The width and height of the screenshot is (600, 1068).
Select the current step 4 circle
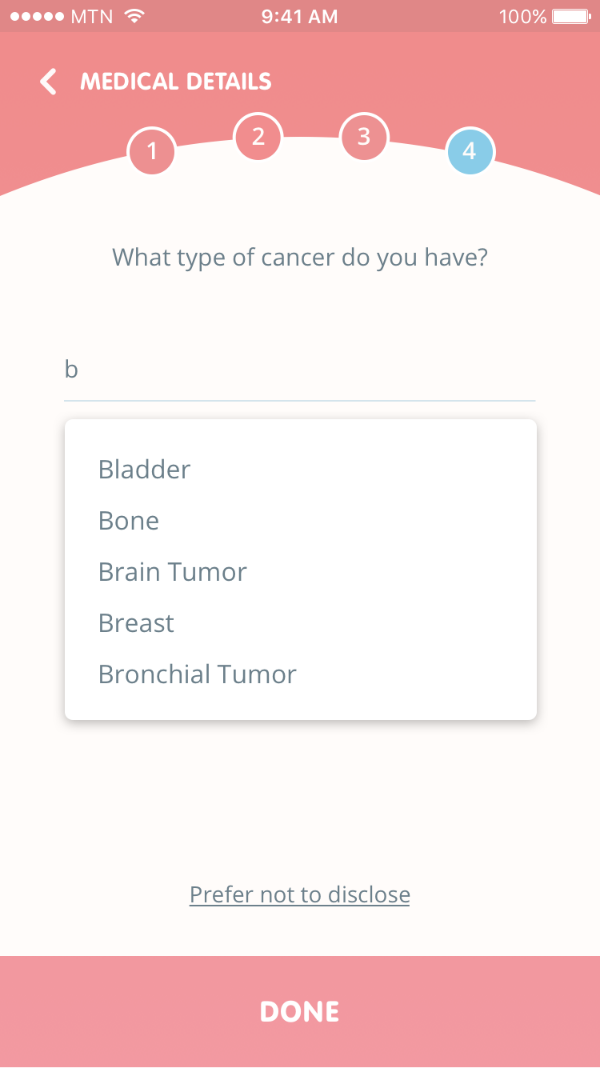[x=469, y=152]
